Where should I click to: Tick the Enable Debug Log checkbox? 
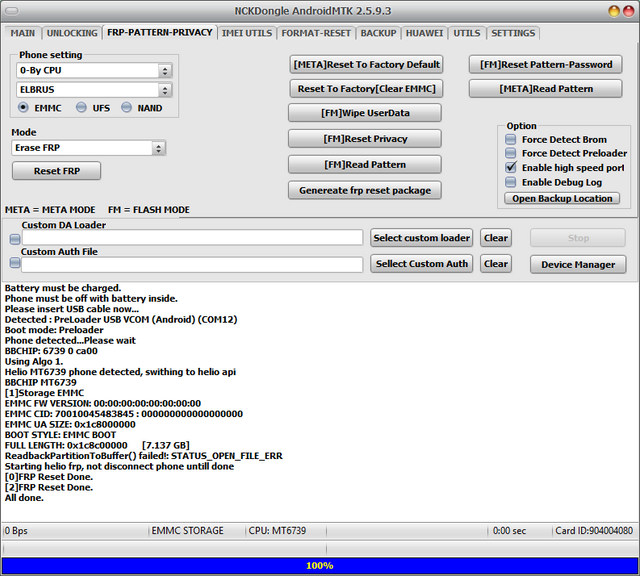click(x=511, y=182)
